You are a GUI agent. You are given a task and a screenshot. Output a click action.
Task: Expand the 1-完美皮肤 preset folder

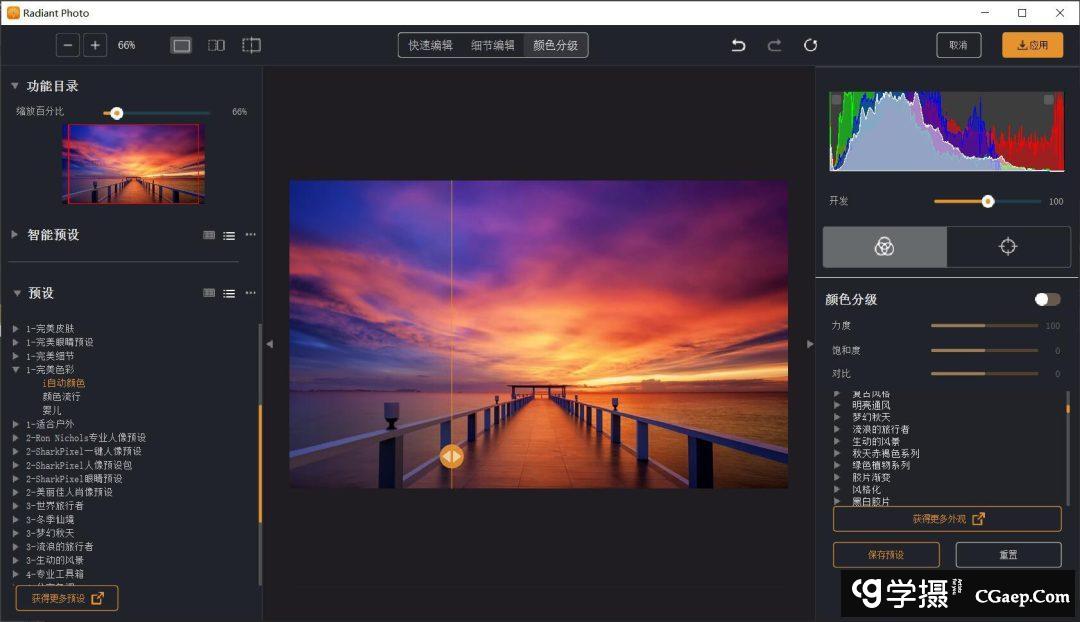point(15,329)
